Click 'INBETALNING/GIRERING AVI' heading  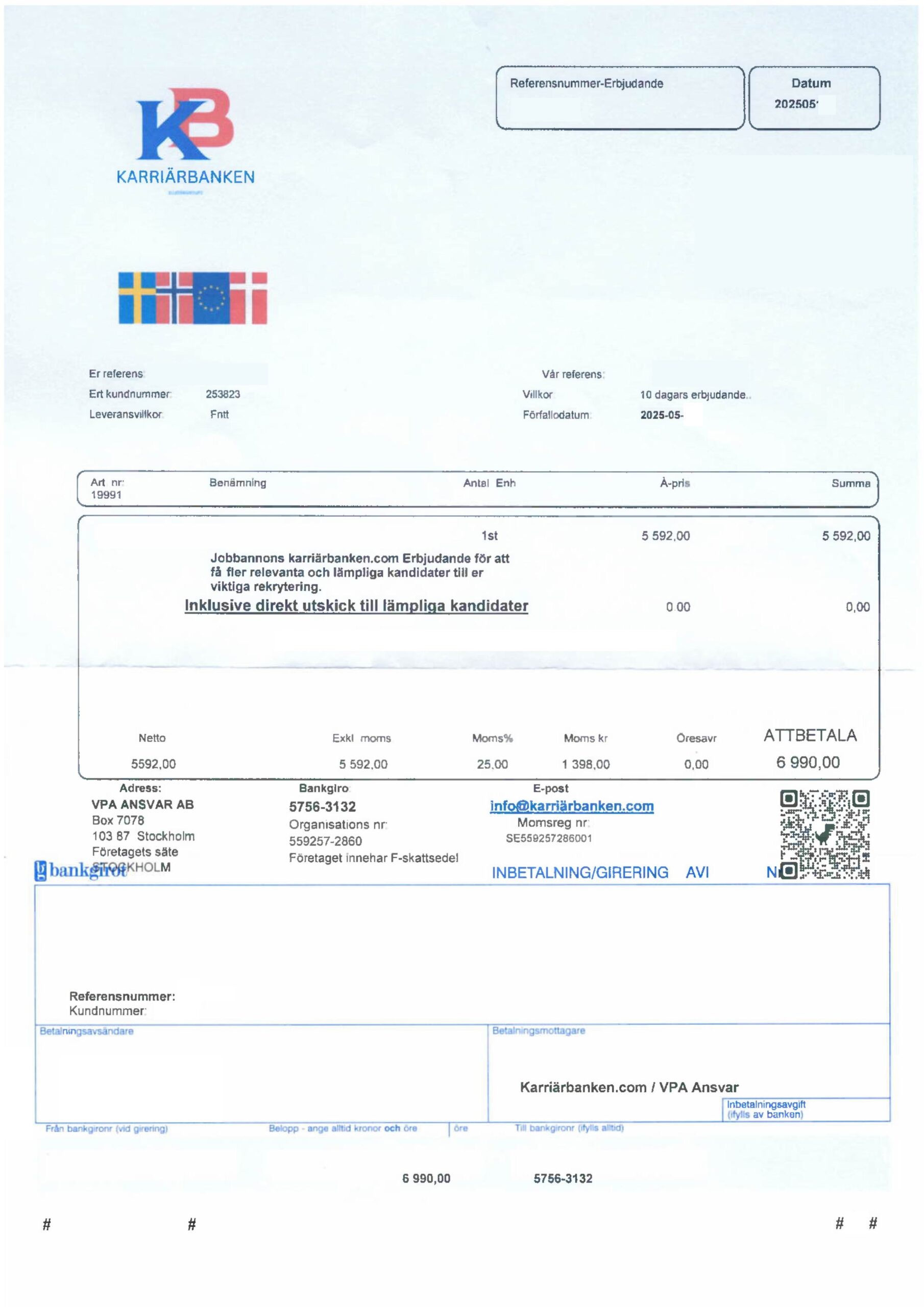point(601,873)
